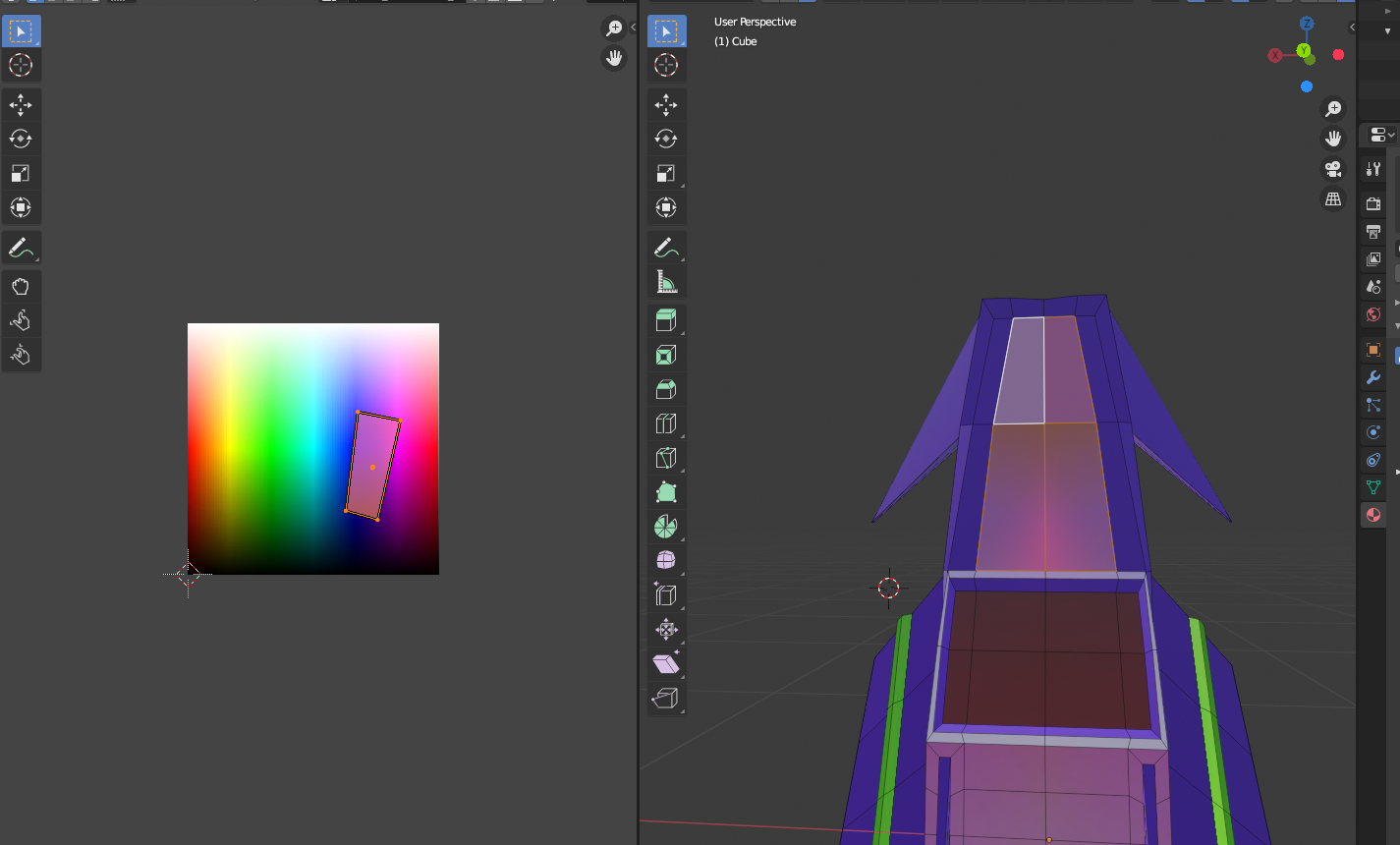The width and height of the screenshot is (1400, 845).
Task: Click the zoom button in UV editor
Action: [x=614, y=28]
